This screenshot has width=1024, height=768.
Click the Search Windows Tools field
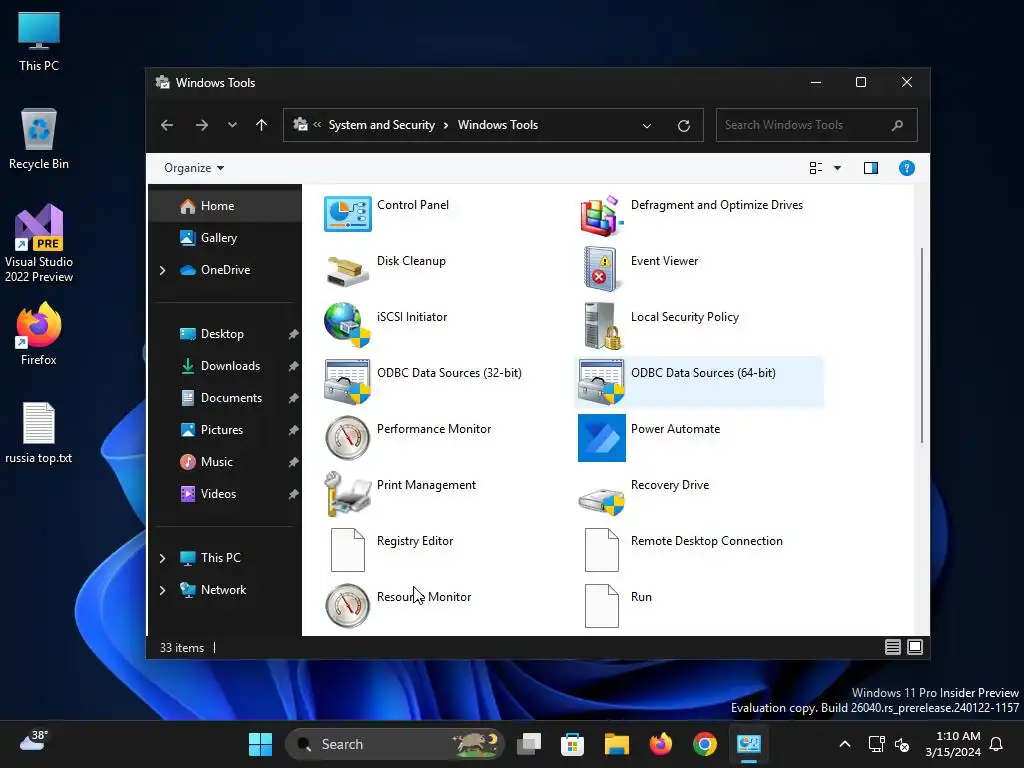[x=816, y=125]
